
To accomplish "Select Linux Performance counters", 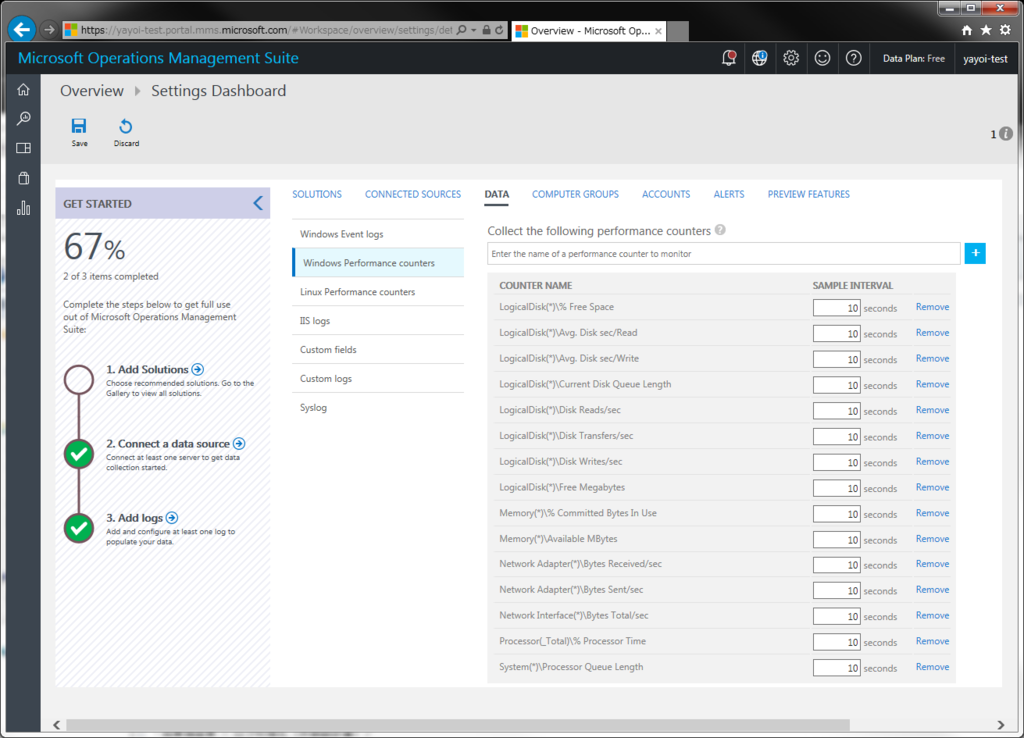I will tap(378, 292).
